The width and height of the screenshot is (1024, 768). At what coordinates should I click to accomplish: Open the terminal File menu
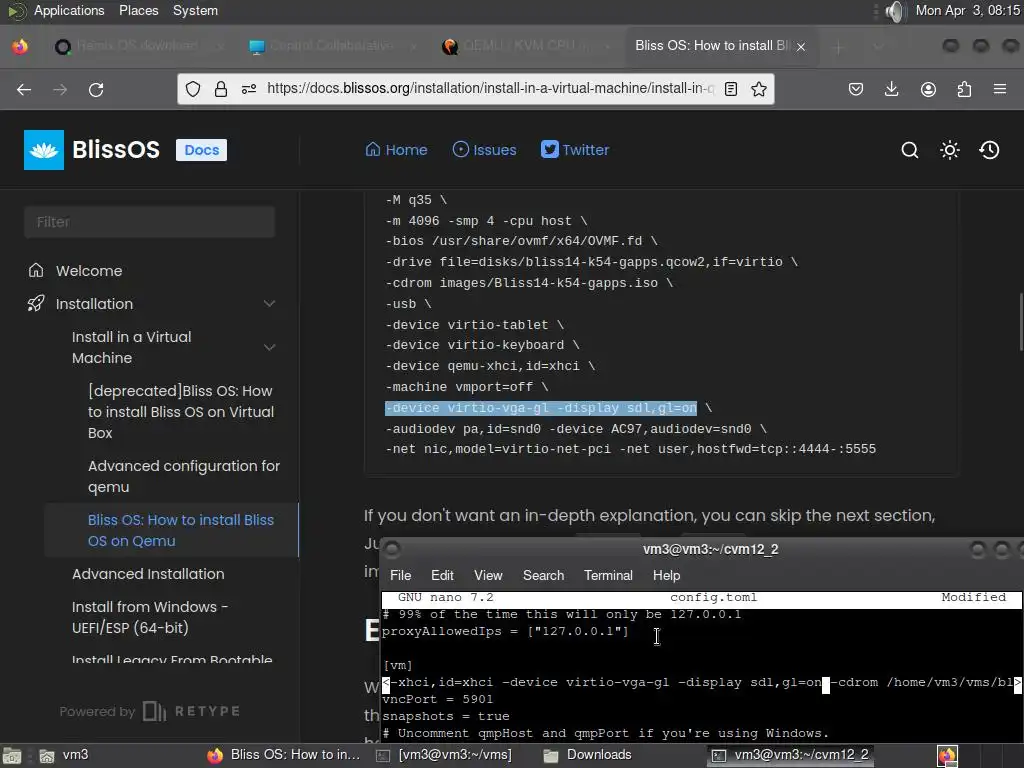pos(400,575)
